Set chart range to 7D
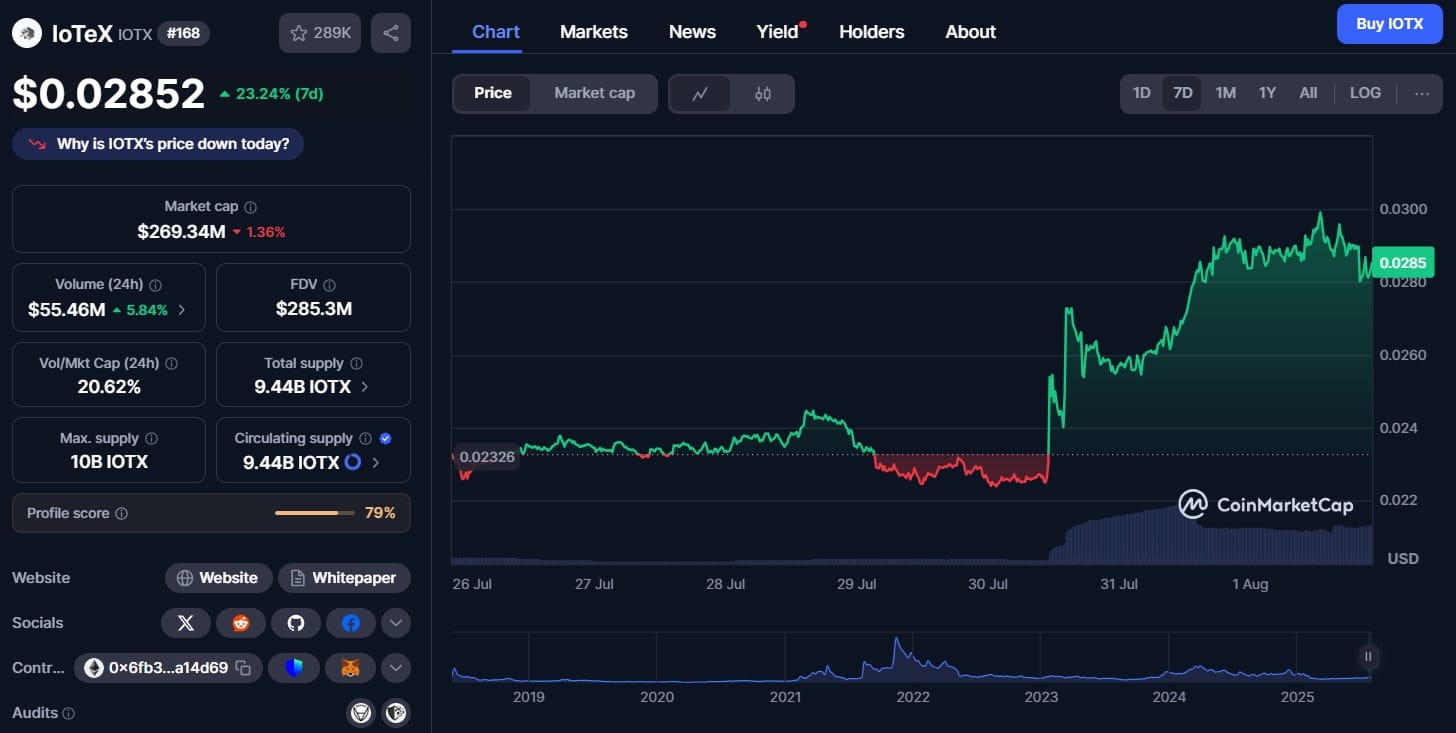This screenshot has width=1456, height=733. click(x=1182, y=93)
